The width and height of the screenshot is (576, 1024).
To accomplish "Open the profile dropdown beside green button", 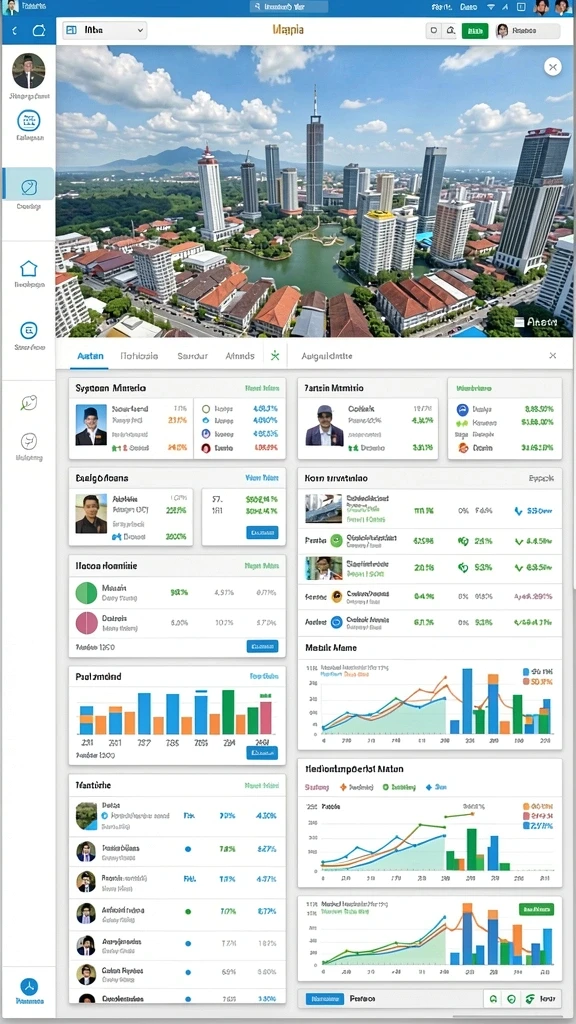I will click(527, 31).
